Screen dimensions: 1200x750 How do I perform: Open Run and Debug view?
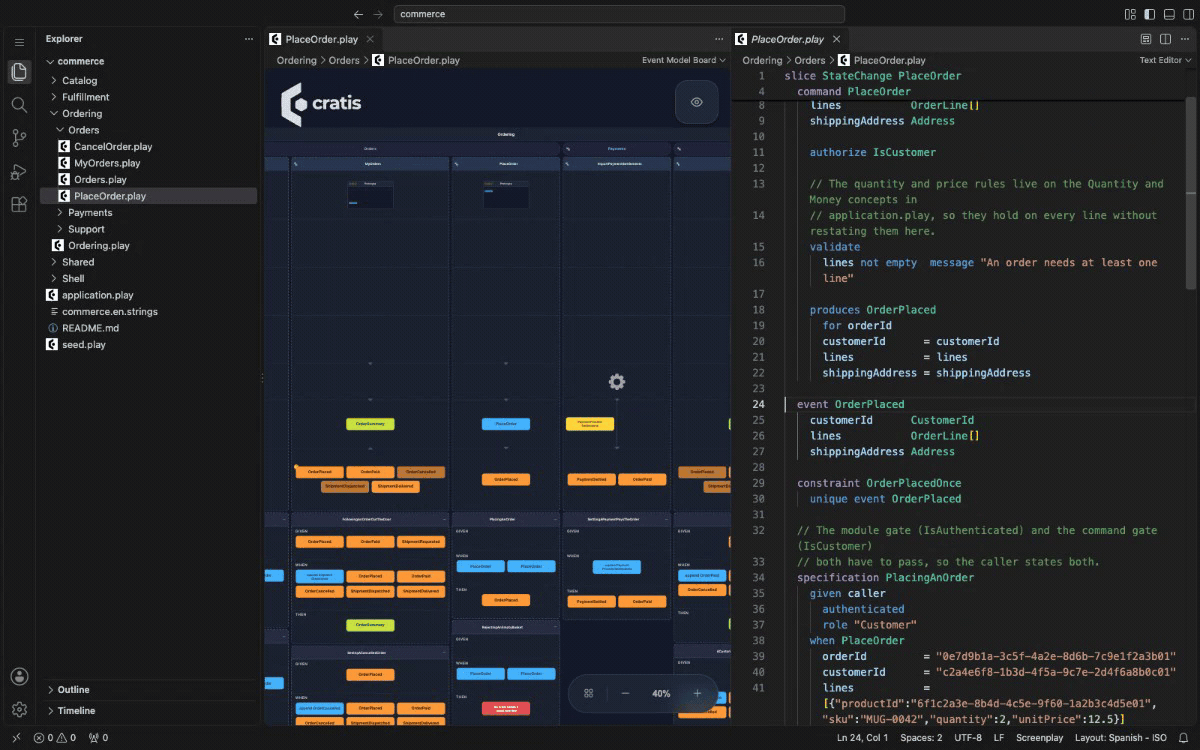click(19, 171)
